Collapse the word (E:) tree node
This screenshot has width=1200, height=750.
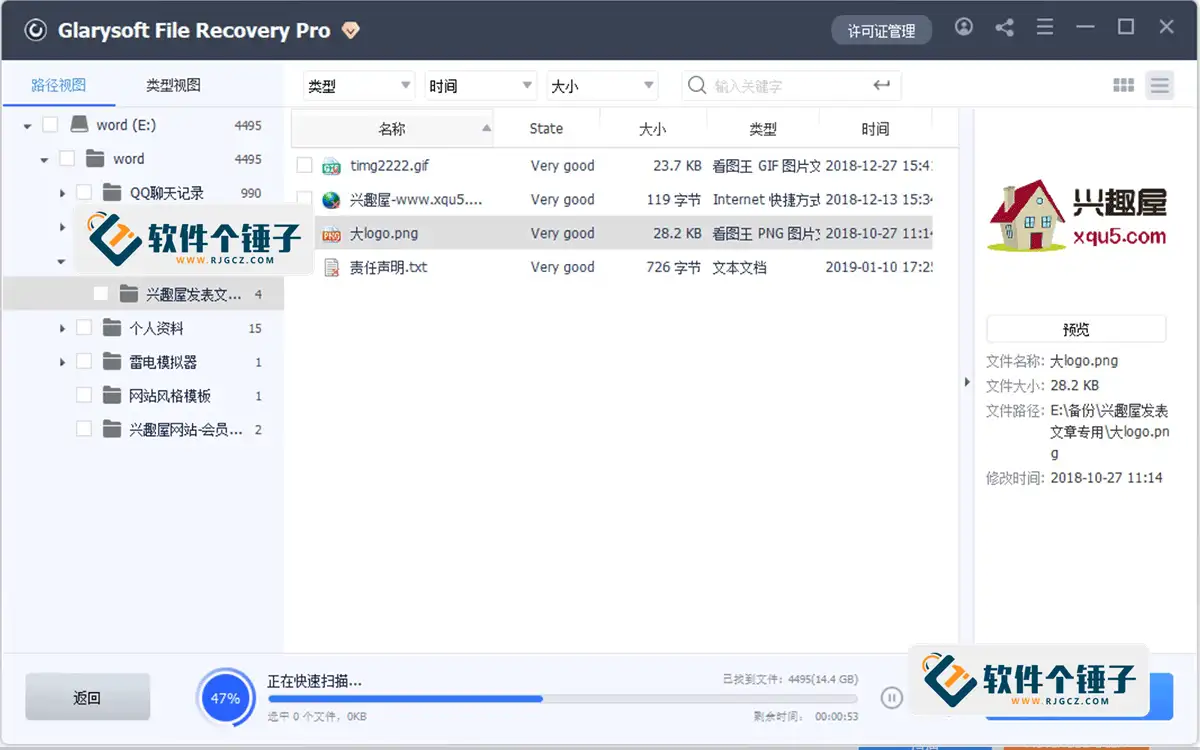click(26, 124)
